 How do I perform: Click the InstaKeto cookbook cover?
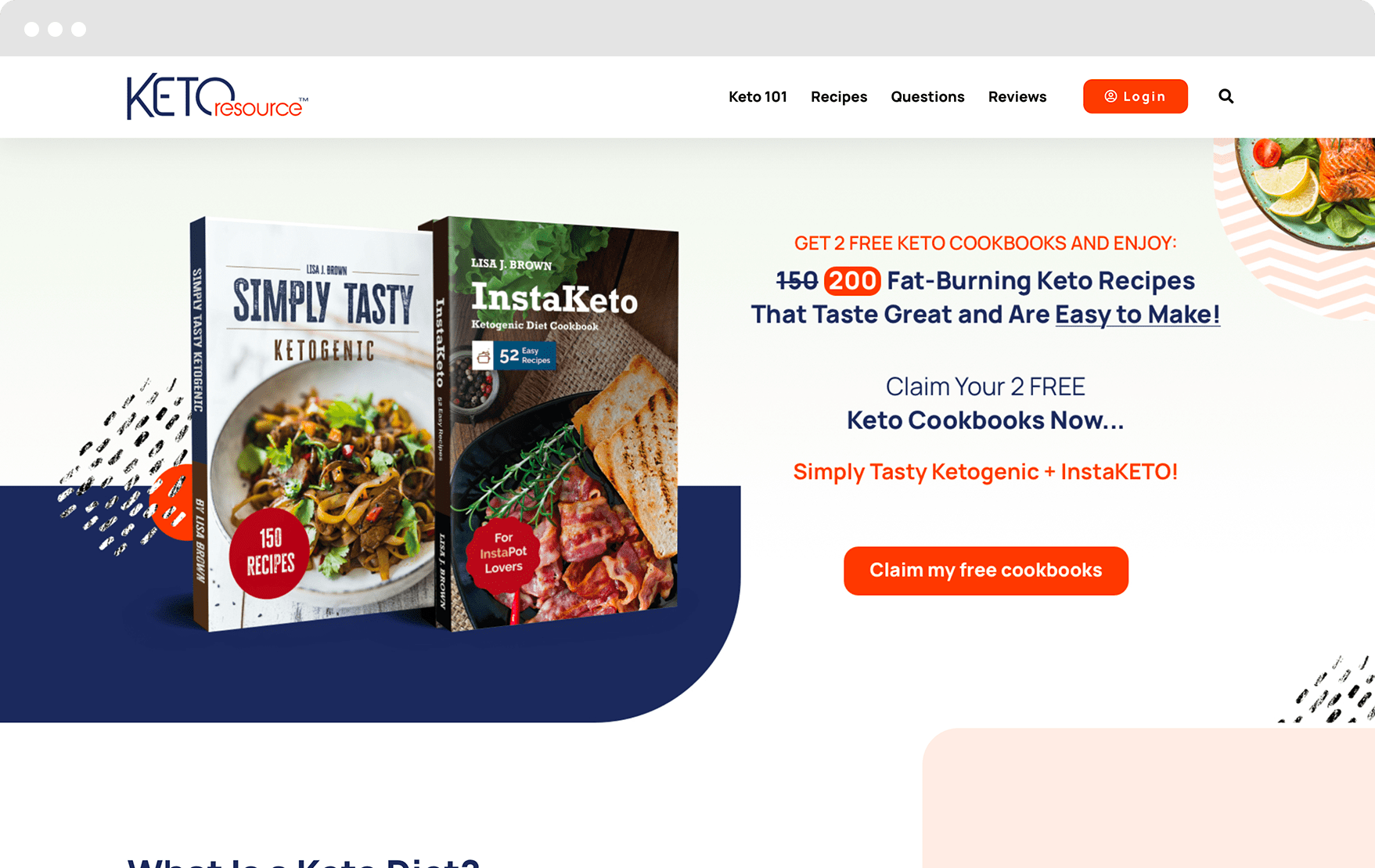556,423
